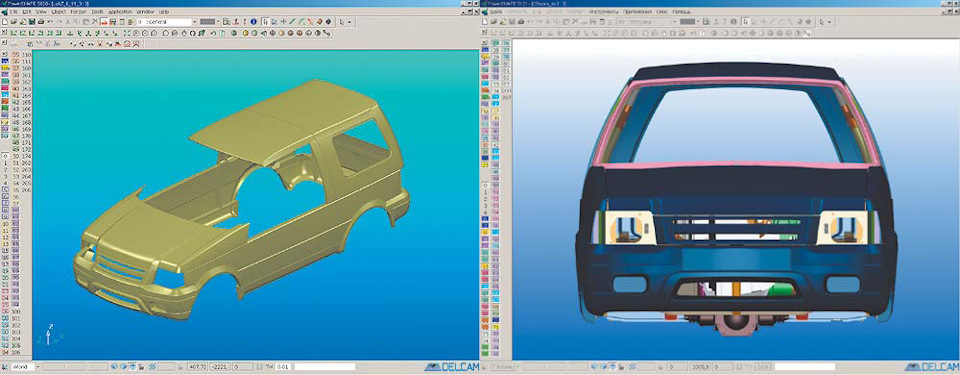Delete selection using the X toolbar icon
Screen dimensions: 960x375
point(95,21)
